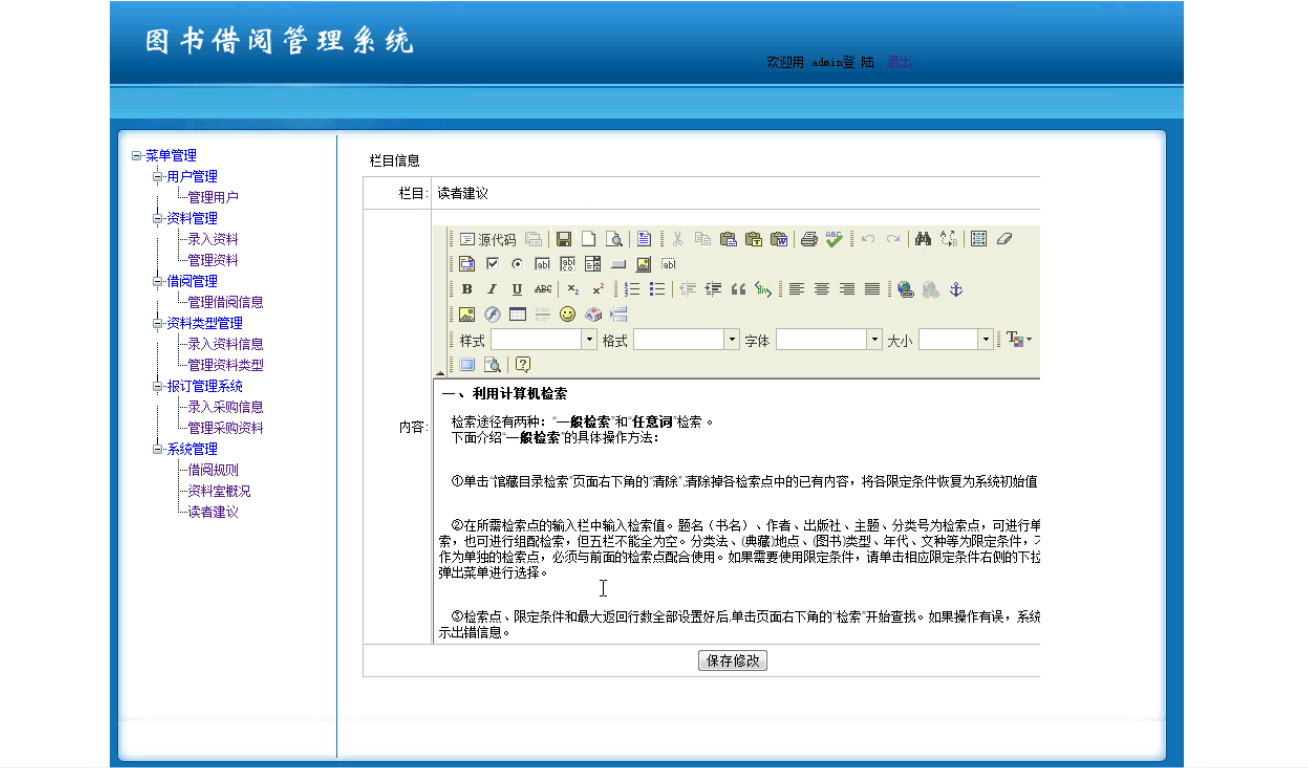Insert a checkbox form field icon
The height and width of the screenshot is (768, 1308).
pos(492,264)
